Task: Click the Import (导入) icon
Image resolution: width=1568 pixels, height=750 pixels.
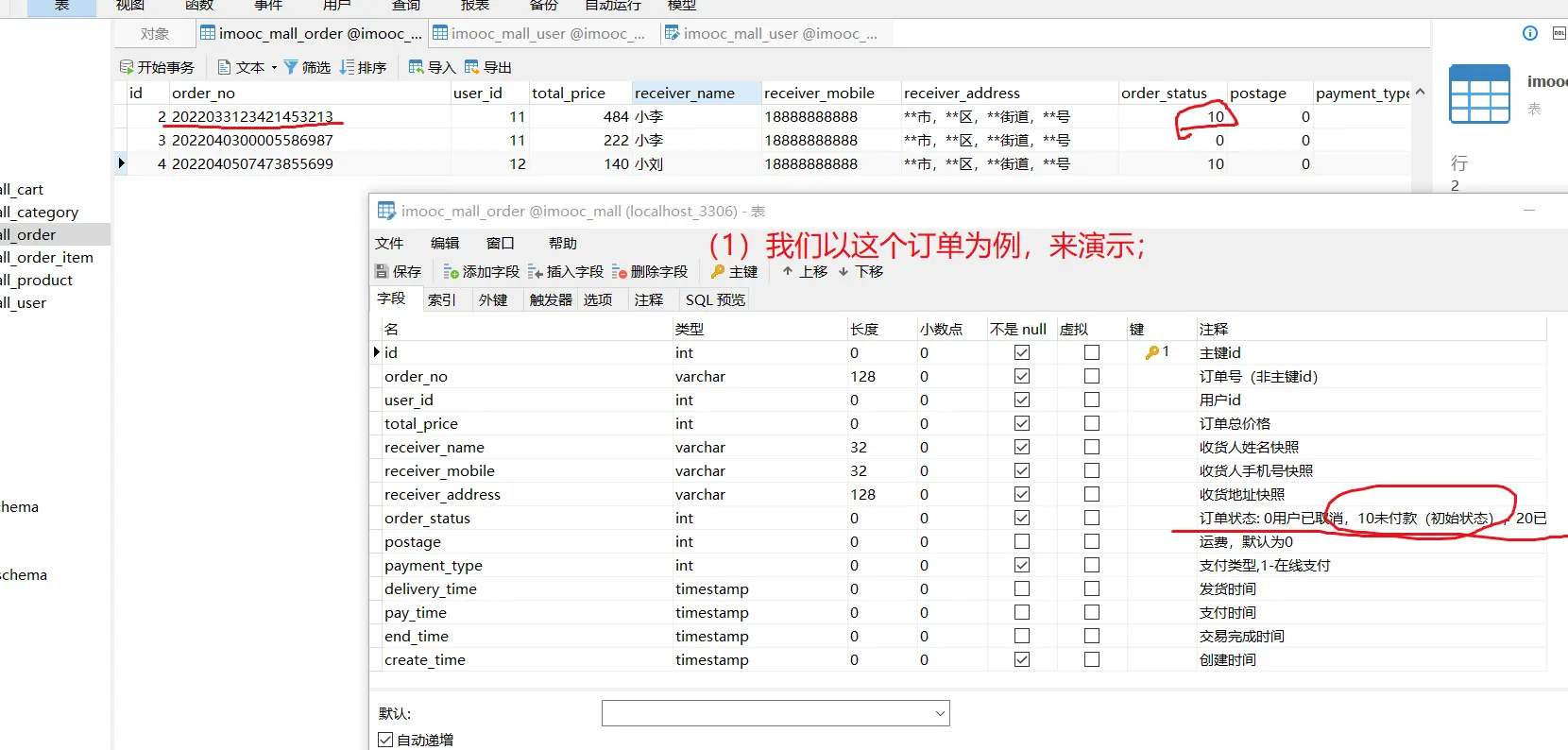Action: coord(416,67)
